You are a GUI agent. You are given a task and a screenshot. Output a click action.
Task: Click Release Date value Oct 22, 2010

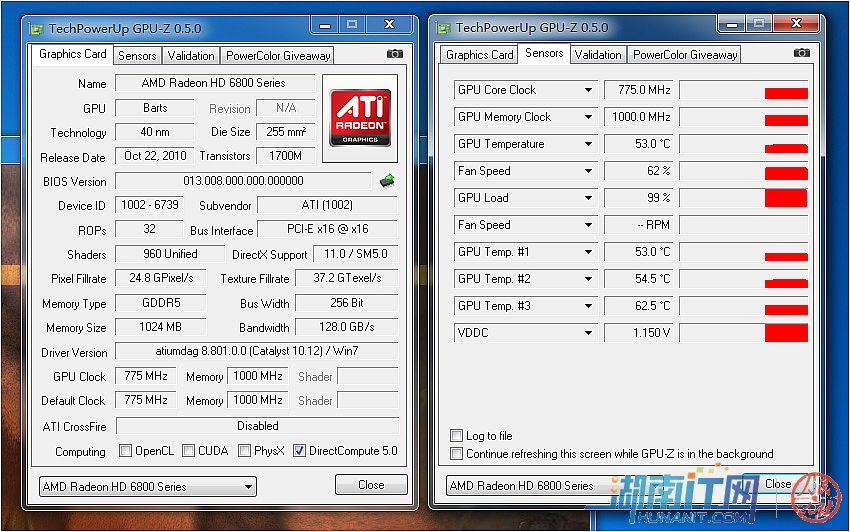155,156
